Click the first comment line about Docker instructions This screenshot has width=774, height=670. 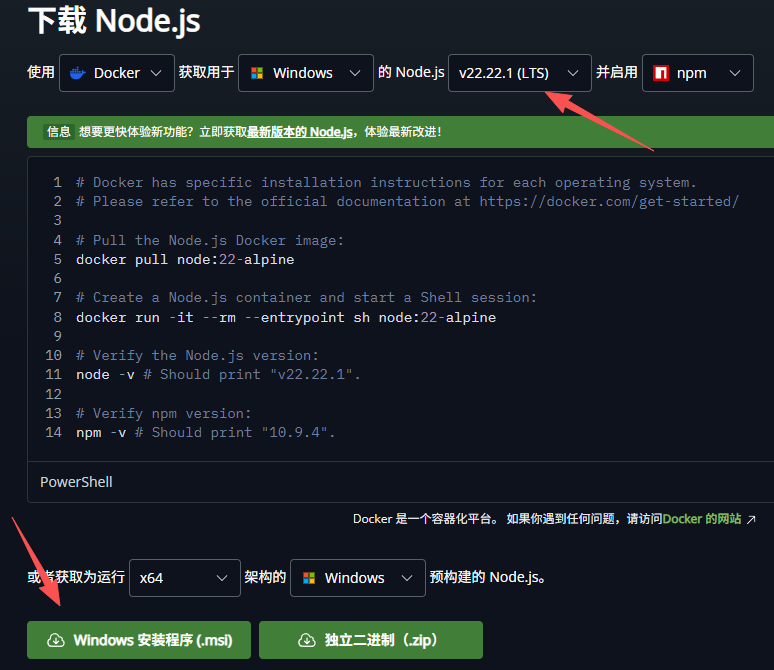pos(386,183)
